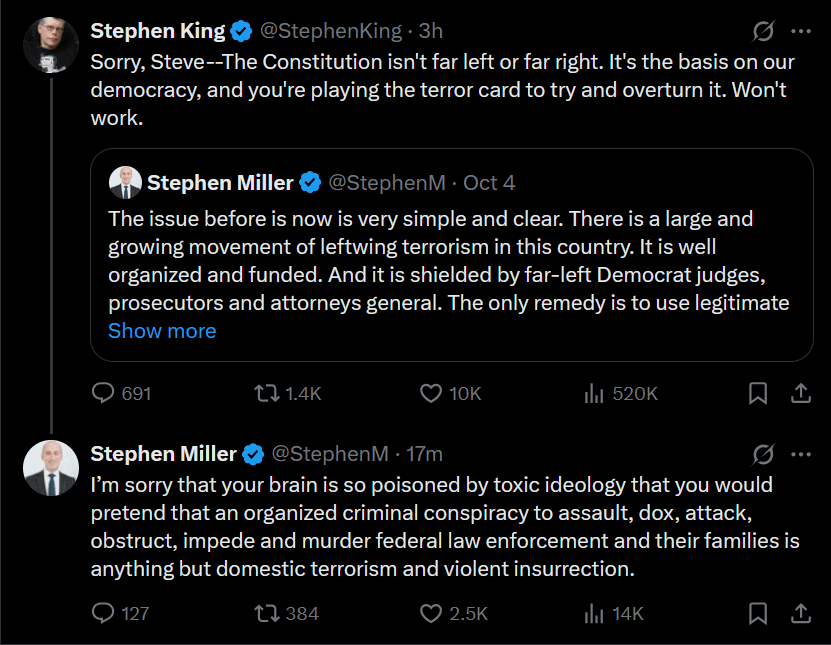Viewport: 831px width, 645px height.
Task: Like Stephen Miller's 17m reply
Action: 431,613
